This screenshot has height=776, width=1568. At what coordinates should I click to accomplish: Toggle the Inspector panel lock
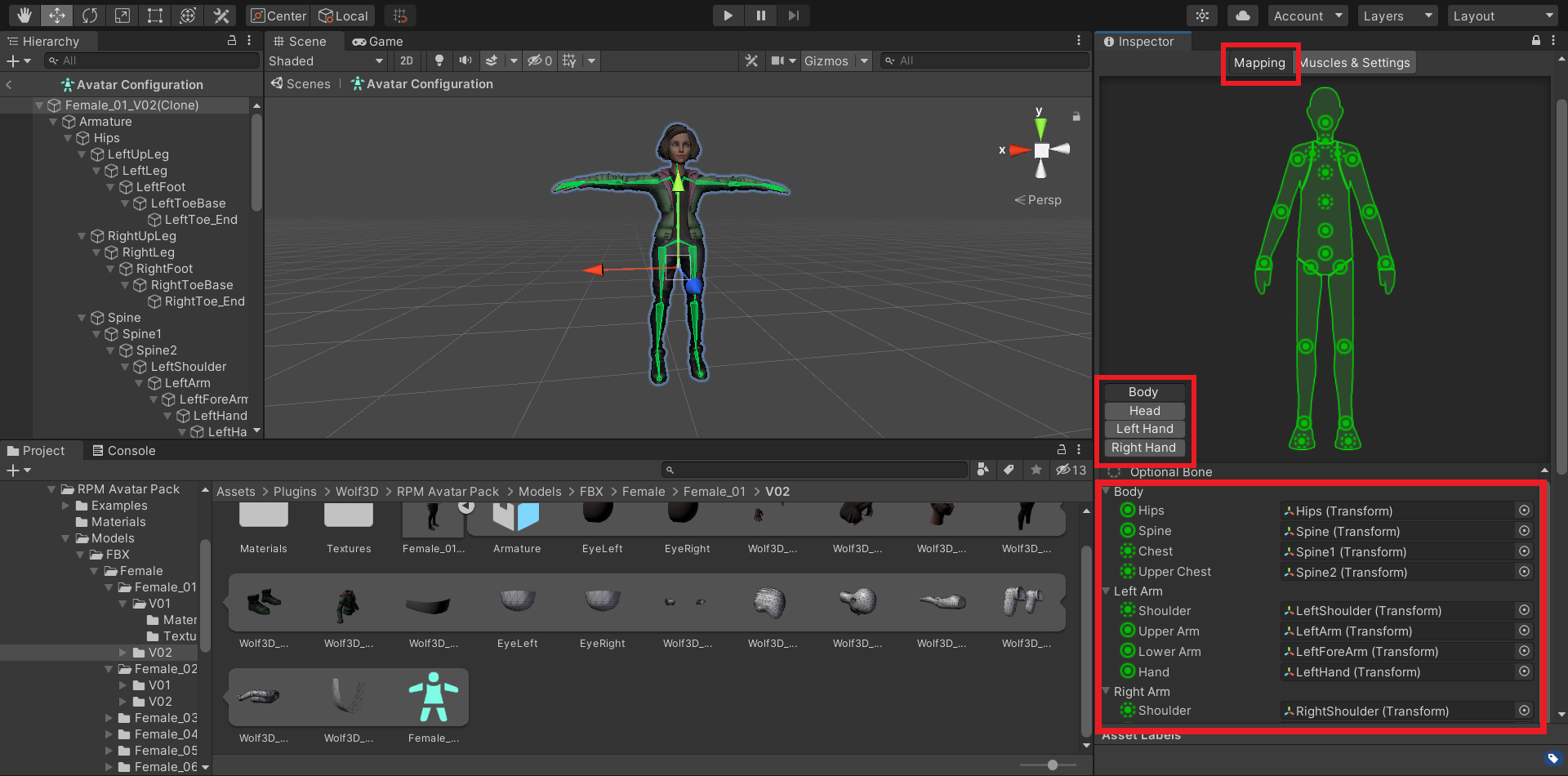click(1536, 41)
